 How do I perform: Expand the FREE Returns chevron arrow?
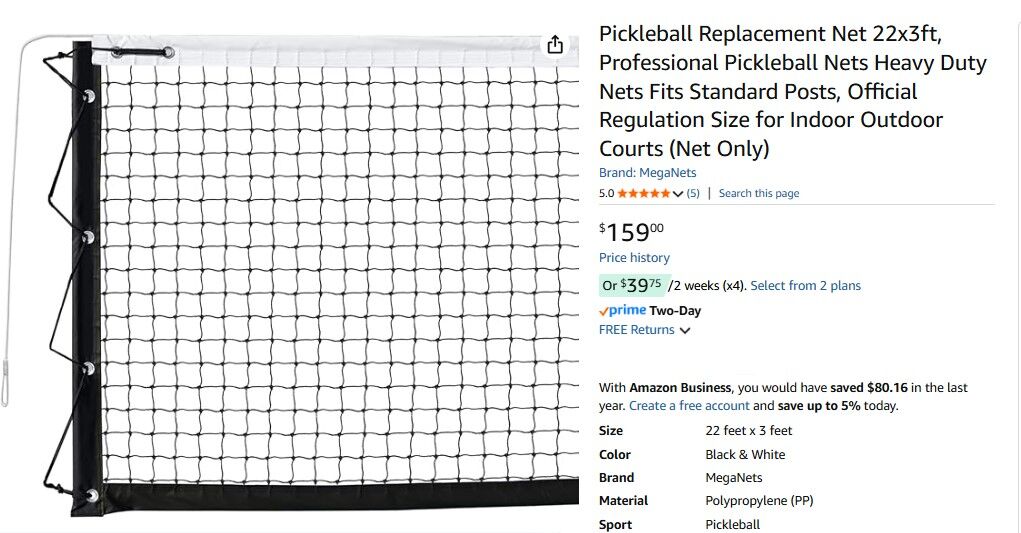[685, 331]
